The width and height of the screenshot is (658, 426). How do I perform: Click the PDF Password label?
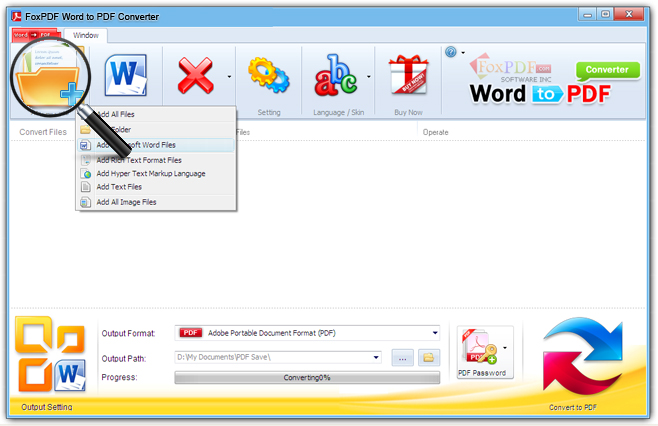[482, 373]
